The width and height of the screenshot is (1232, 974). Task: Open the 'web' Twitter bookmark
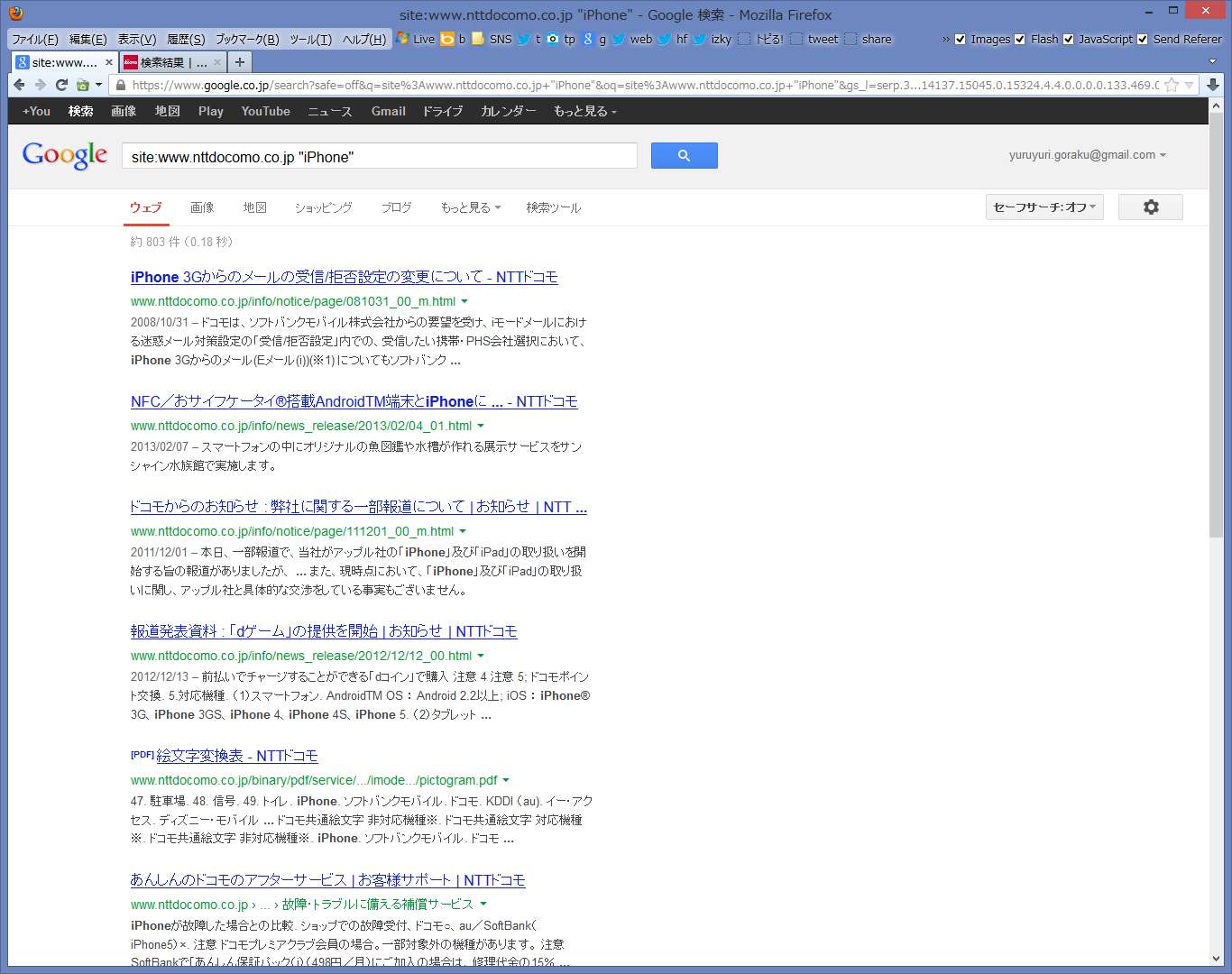[632, 39]
